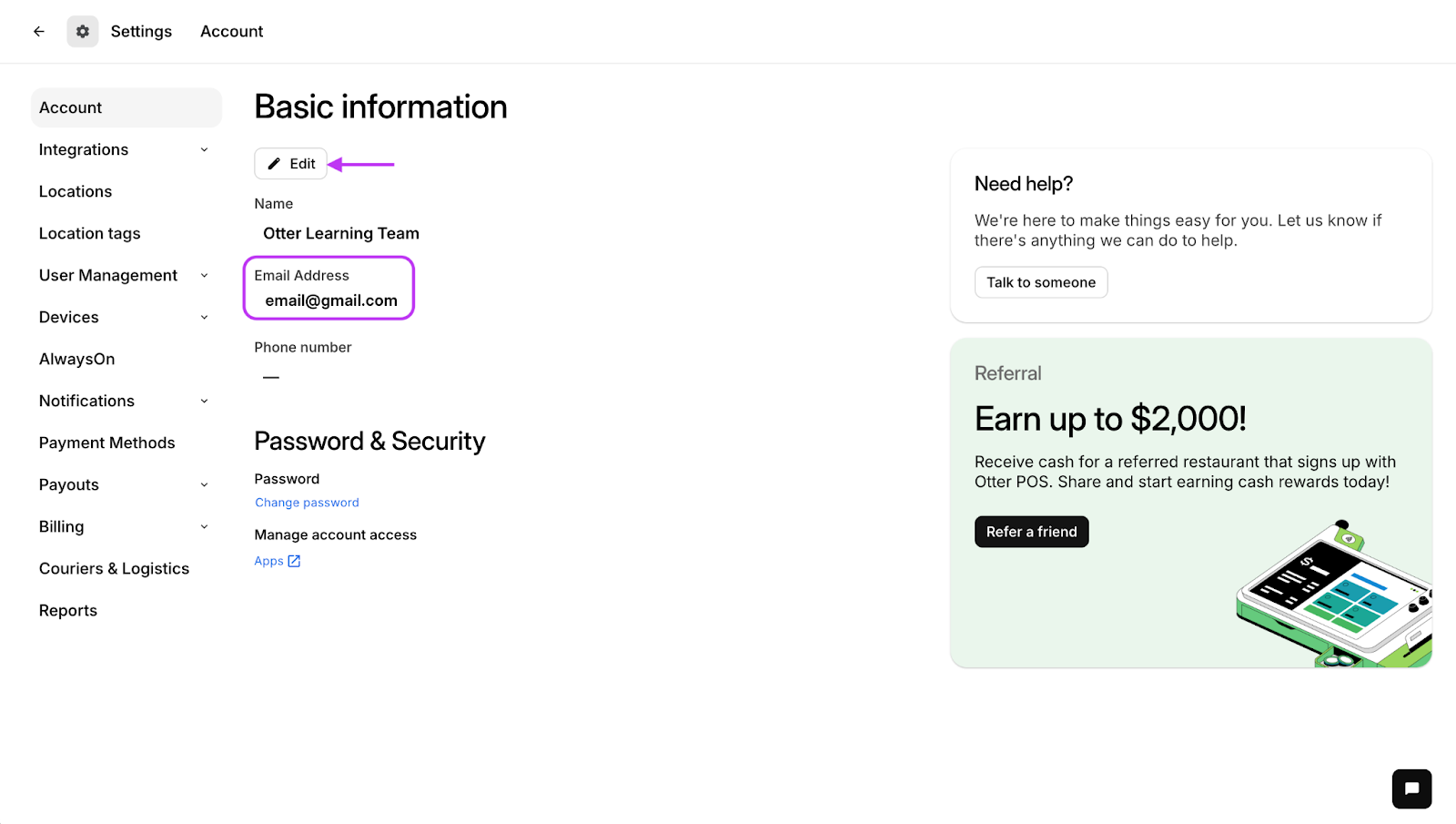Click the external link icon beside Apps
1456x824 pixels.
(294, 561)
